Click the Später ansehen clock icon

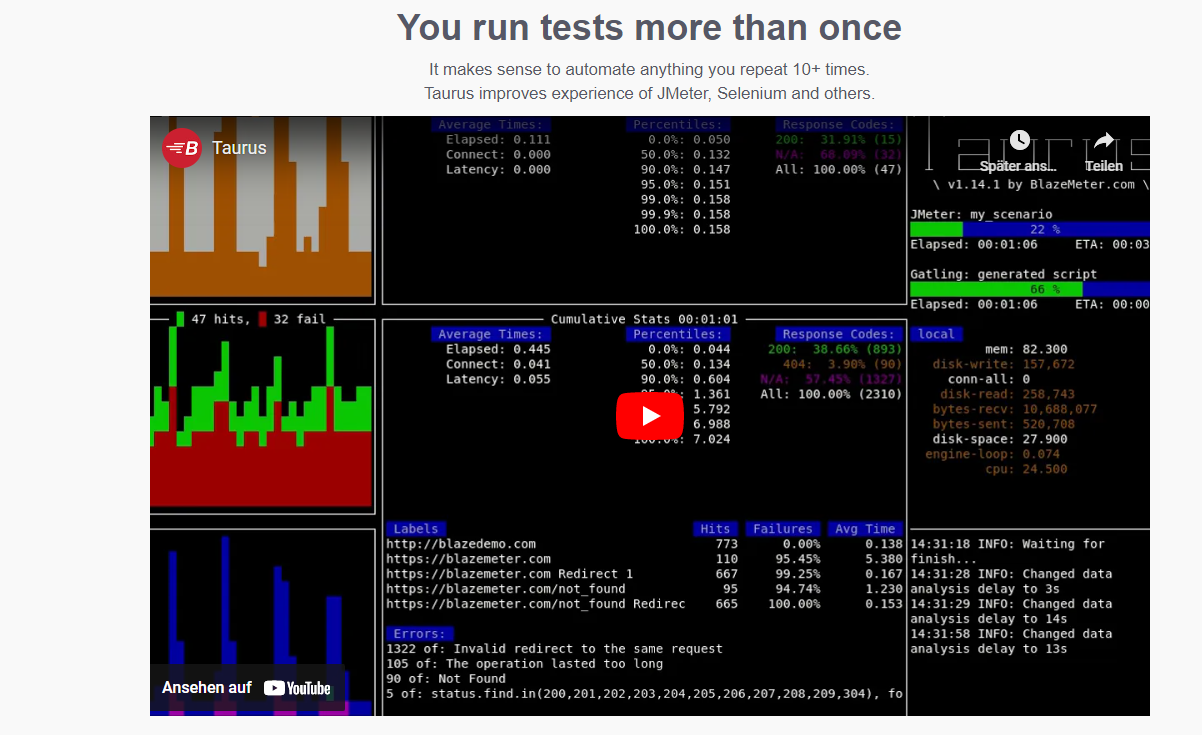point(1019,140)
